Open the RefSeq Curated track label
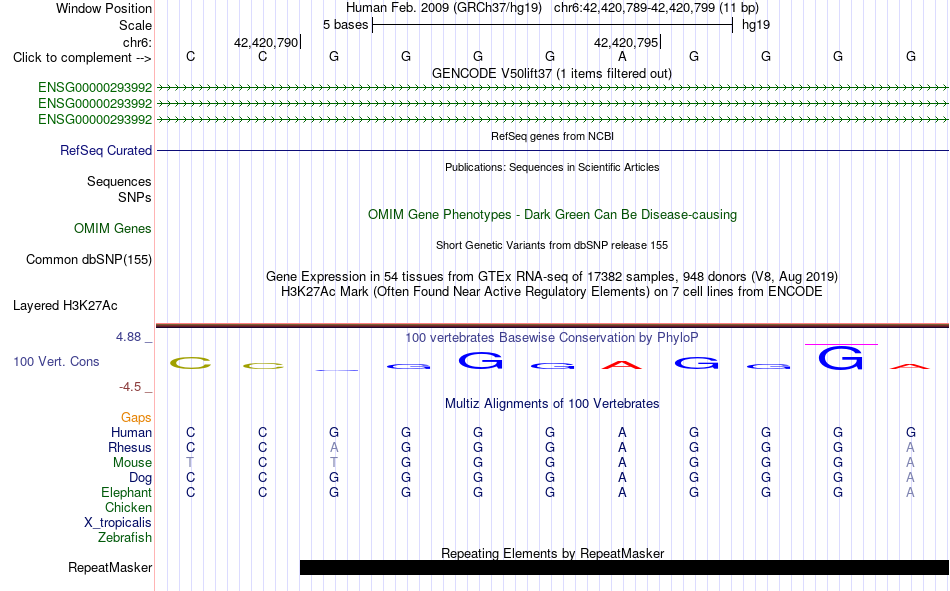 pyautogui.click(x=106, y=150)
